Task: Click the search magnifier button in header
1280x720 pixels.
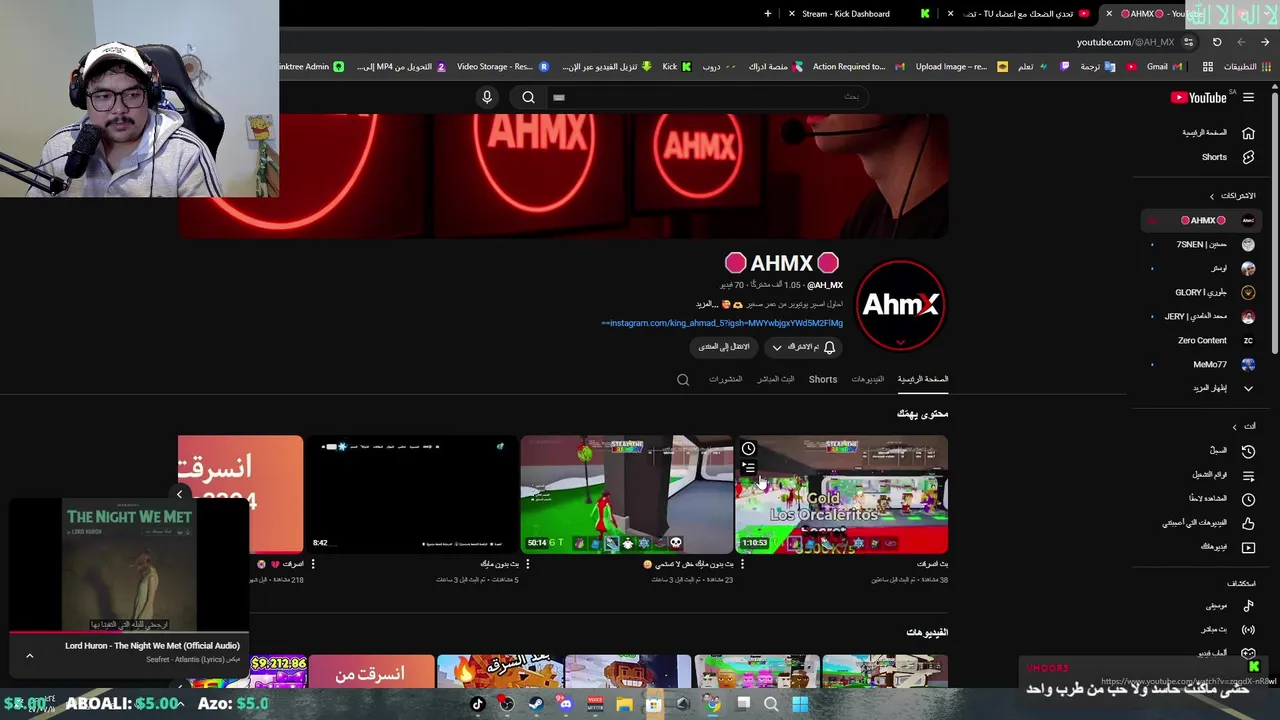Action: tap(528, 97)
